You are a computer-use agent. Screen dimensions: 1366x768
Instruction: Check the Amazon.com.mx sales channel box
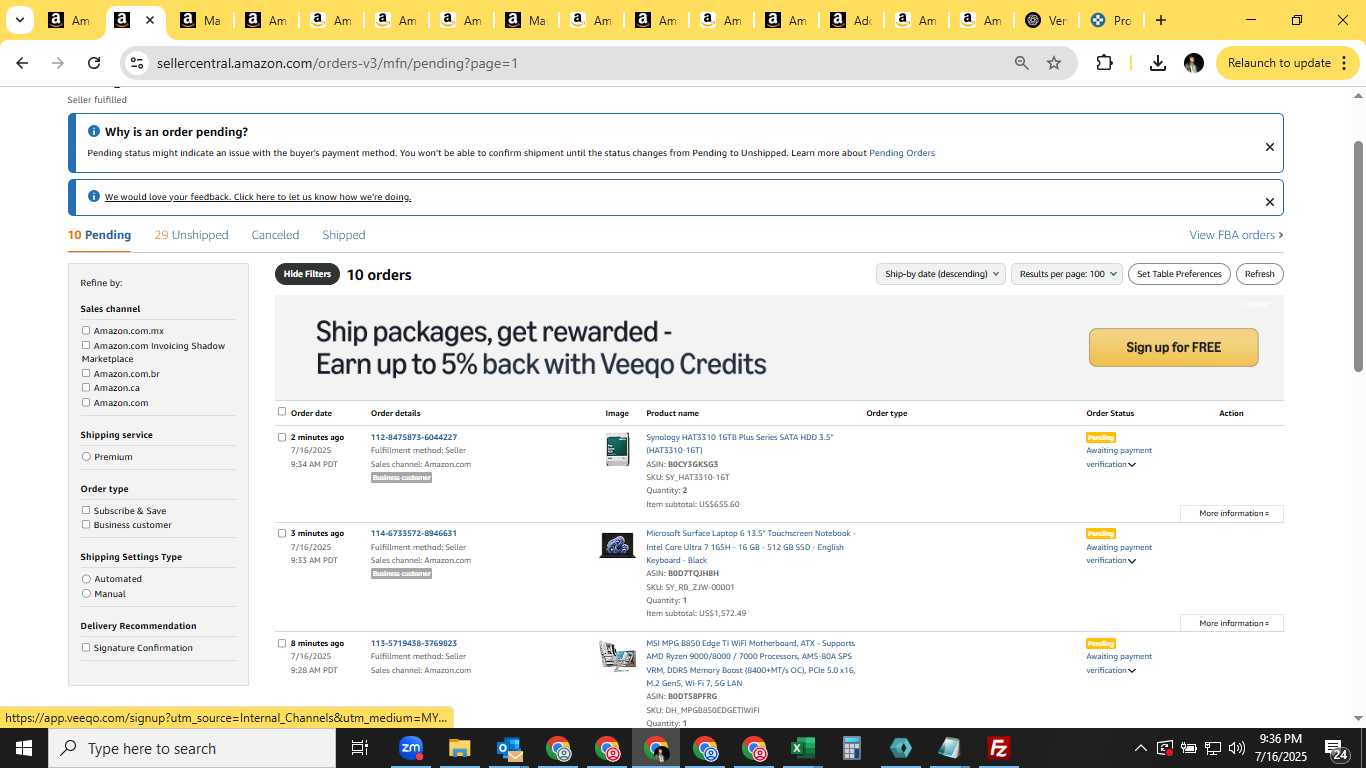pos(86,330)
